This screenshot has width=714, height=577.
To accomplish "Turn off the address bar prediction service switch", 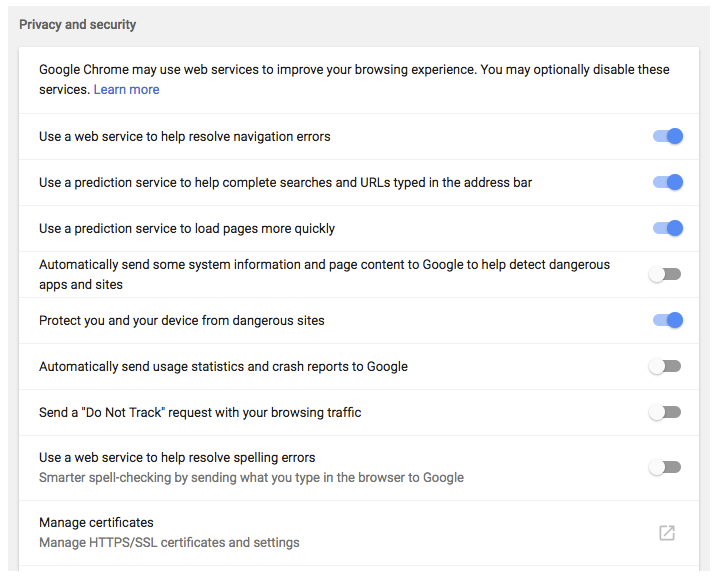I will click(668, 182).
